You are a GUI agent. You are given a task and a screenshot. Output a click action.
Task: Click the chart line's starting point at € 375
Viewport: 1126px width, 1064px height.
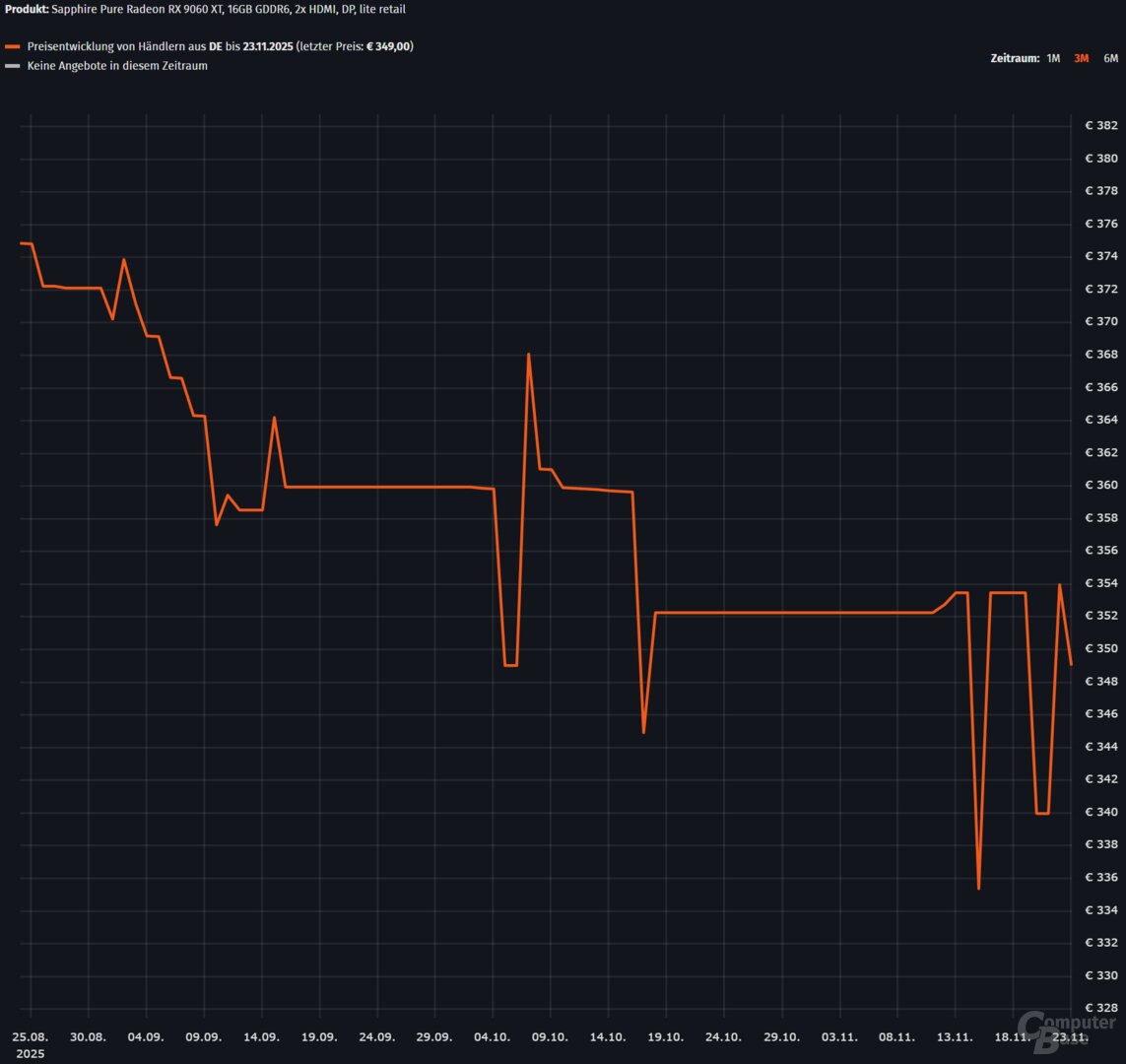21,243
